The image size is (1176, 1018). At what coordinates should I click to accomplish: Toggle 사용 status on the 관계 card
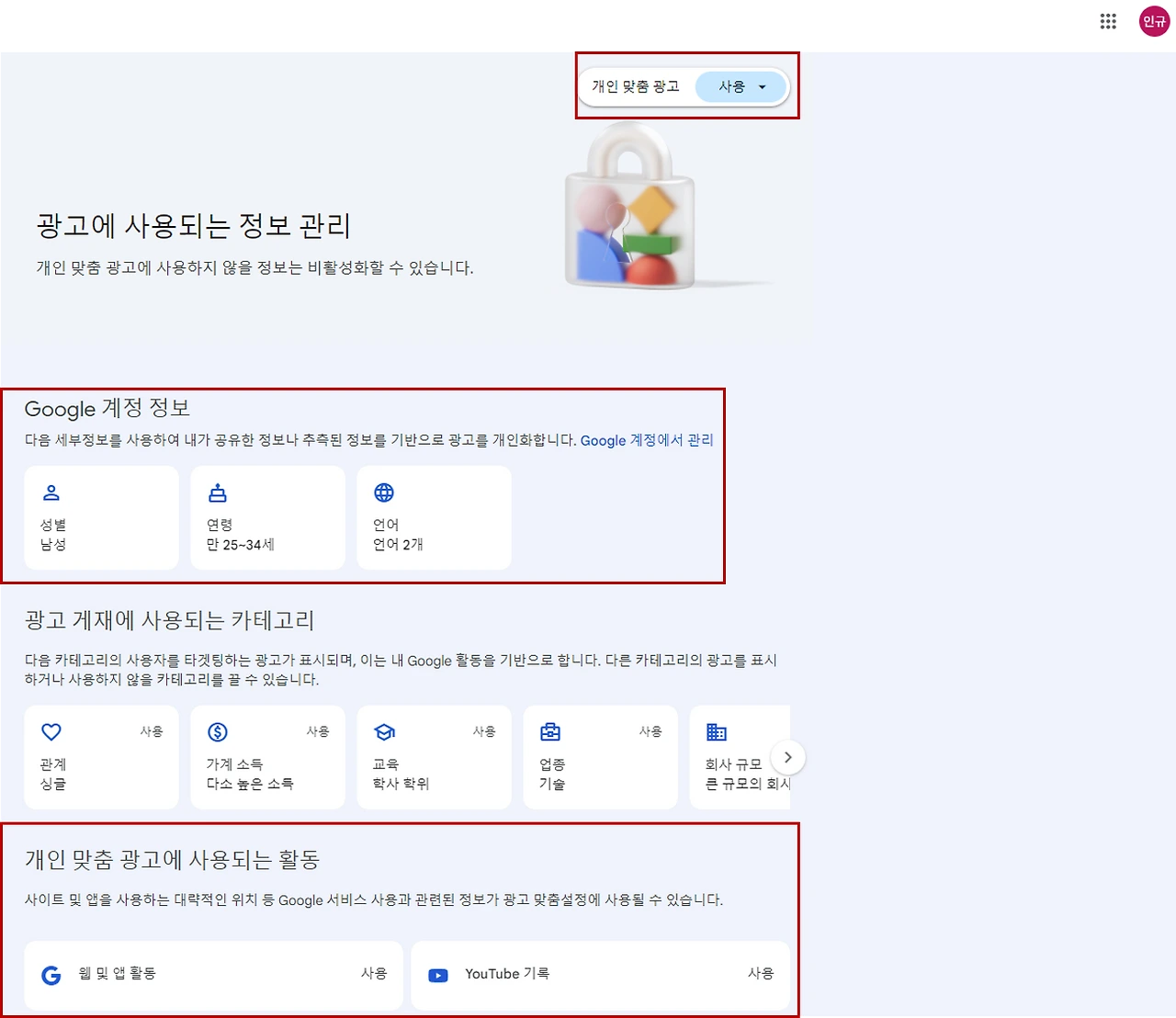(x=152, y=731)
